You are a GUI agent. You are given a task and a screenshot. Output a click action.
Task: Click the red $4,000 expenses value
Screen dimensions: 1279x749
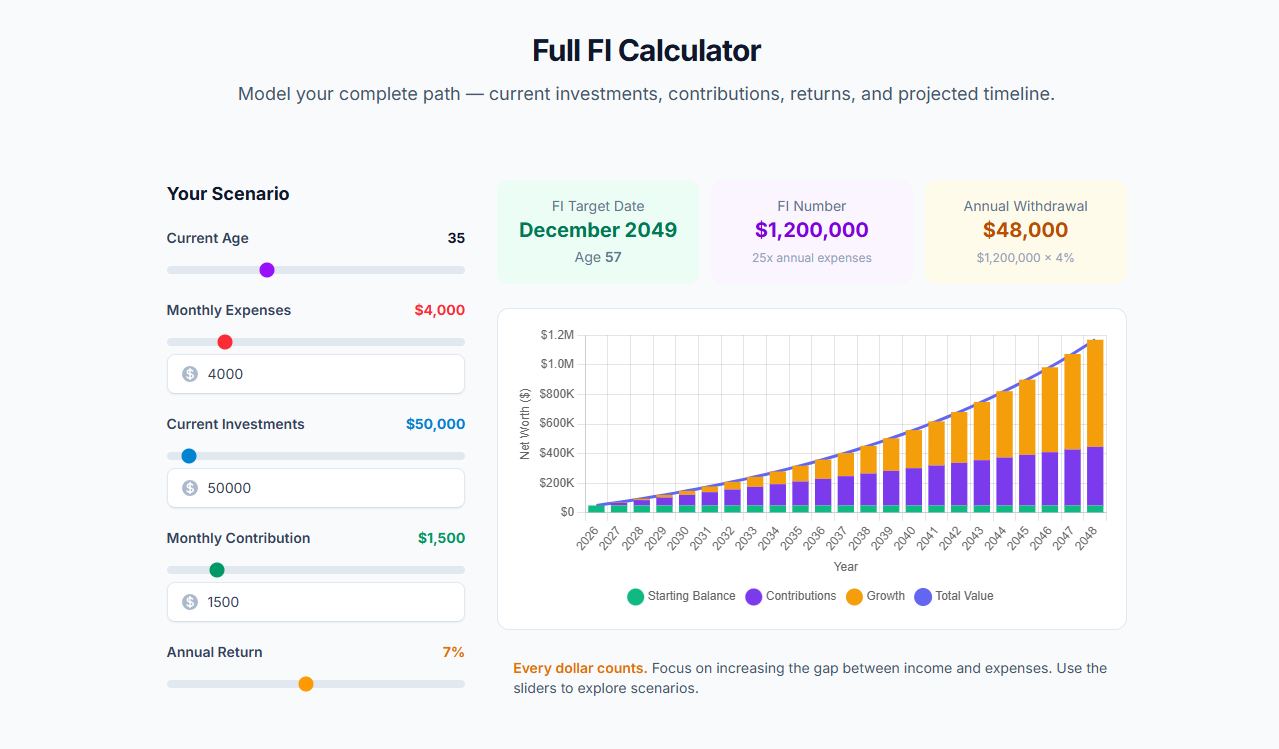pos(440,310)
